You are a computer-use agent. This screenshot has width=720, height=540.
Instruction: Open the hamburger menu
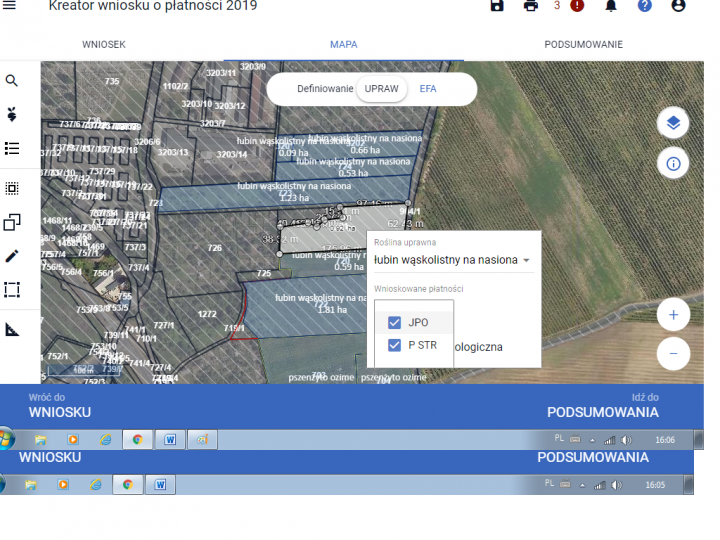coord(11,6)
